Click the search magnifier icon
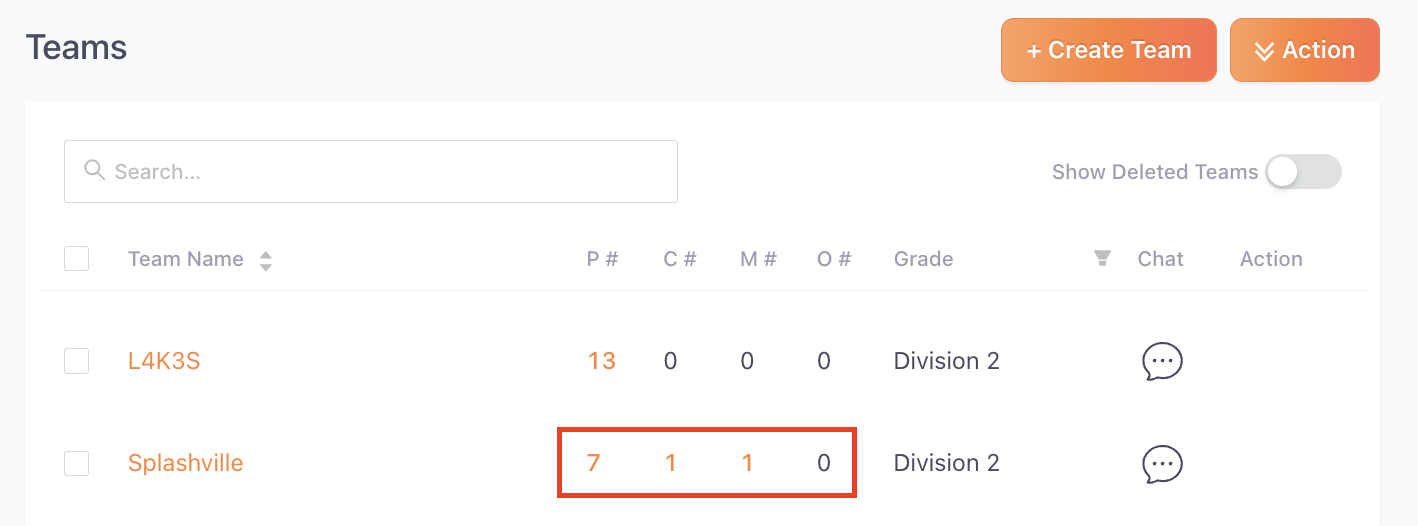 tap(95, 170)
